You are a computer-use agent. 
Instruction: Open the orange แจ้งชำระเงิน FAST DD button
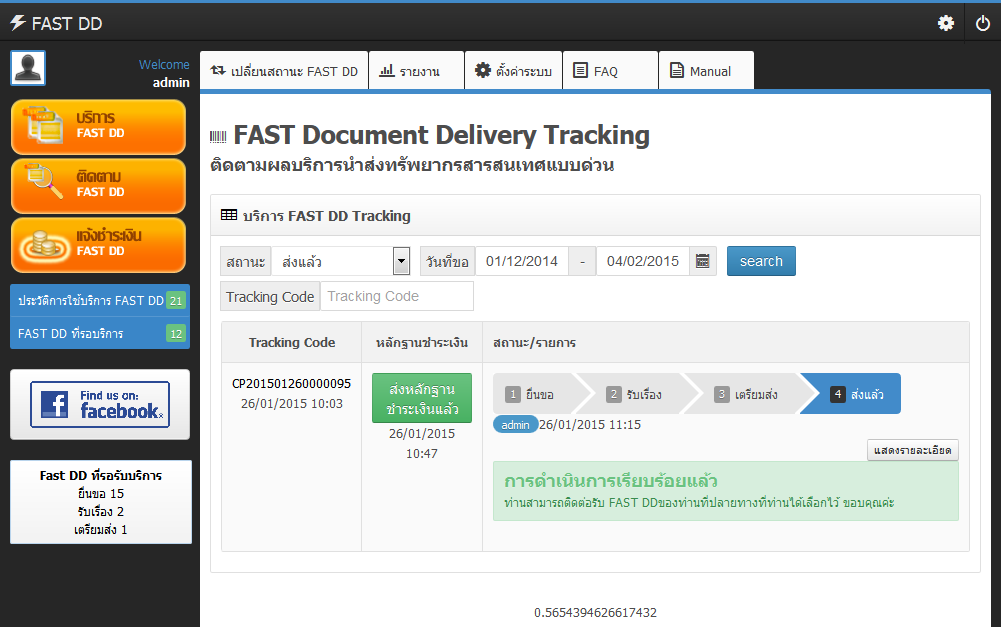pyautogui.click(x=98, y=244)
